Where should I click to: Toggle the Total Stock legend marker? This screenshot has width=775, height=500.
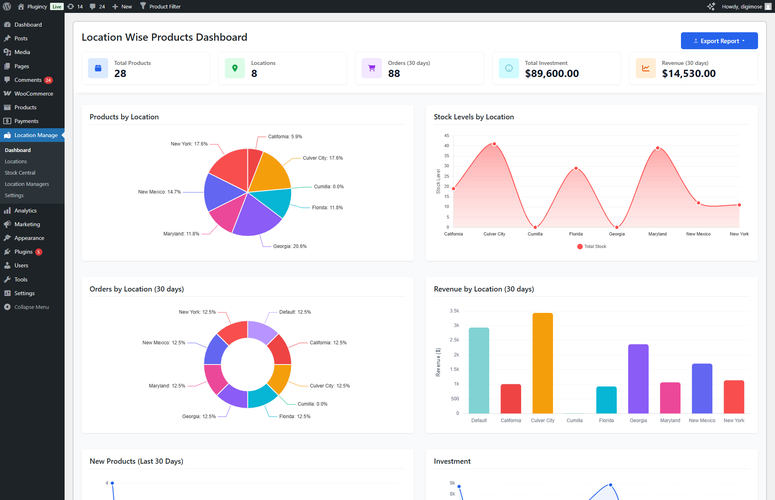[580, 247]
